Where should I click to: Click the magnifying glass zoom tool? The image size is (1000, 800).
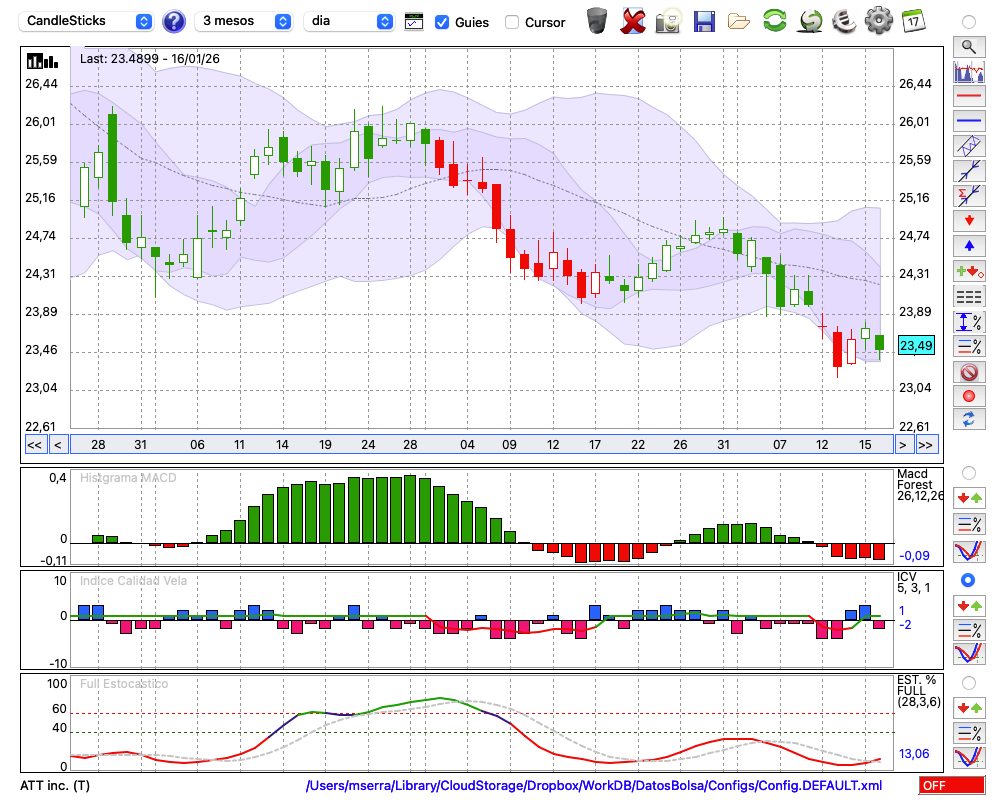point(968,46)
